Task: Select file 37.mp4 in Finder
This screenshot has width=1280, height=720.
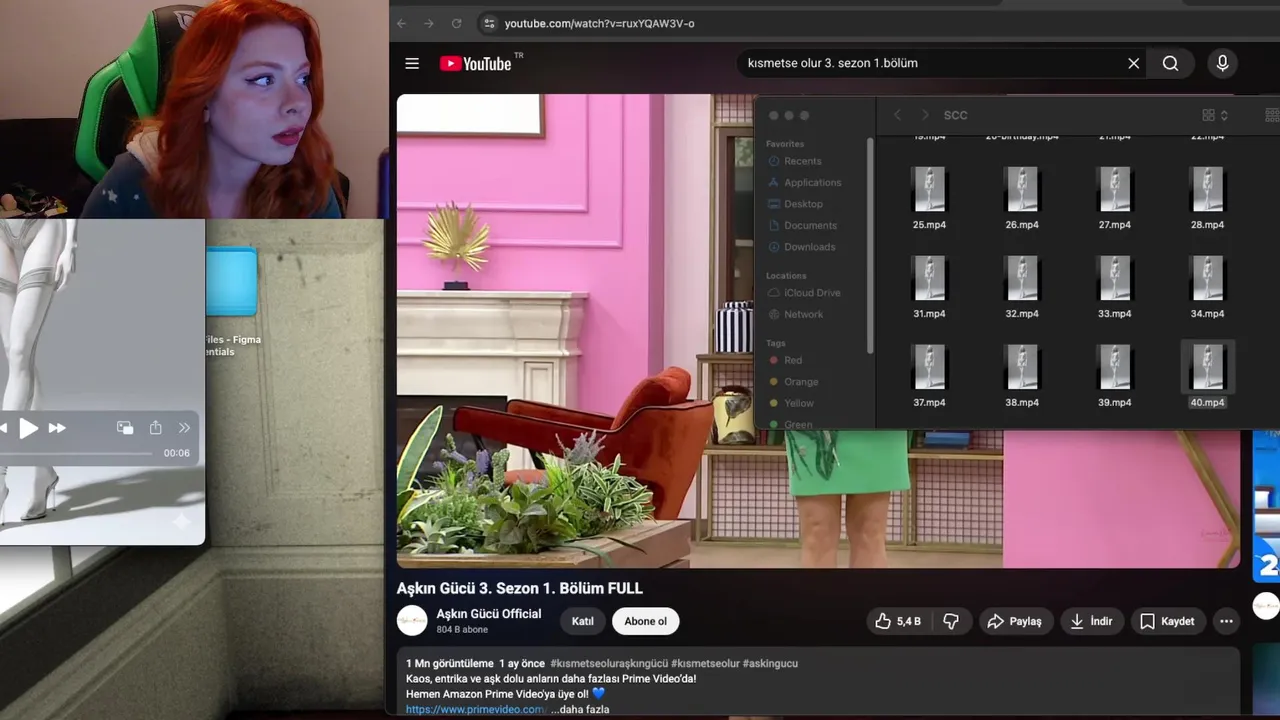Action: click(929, 376)
